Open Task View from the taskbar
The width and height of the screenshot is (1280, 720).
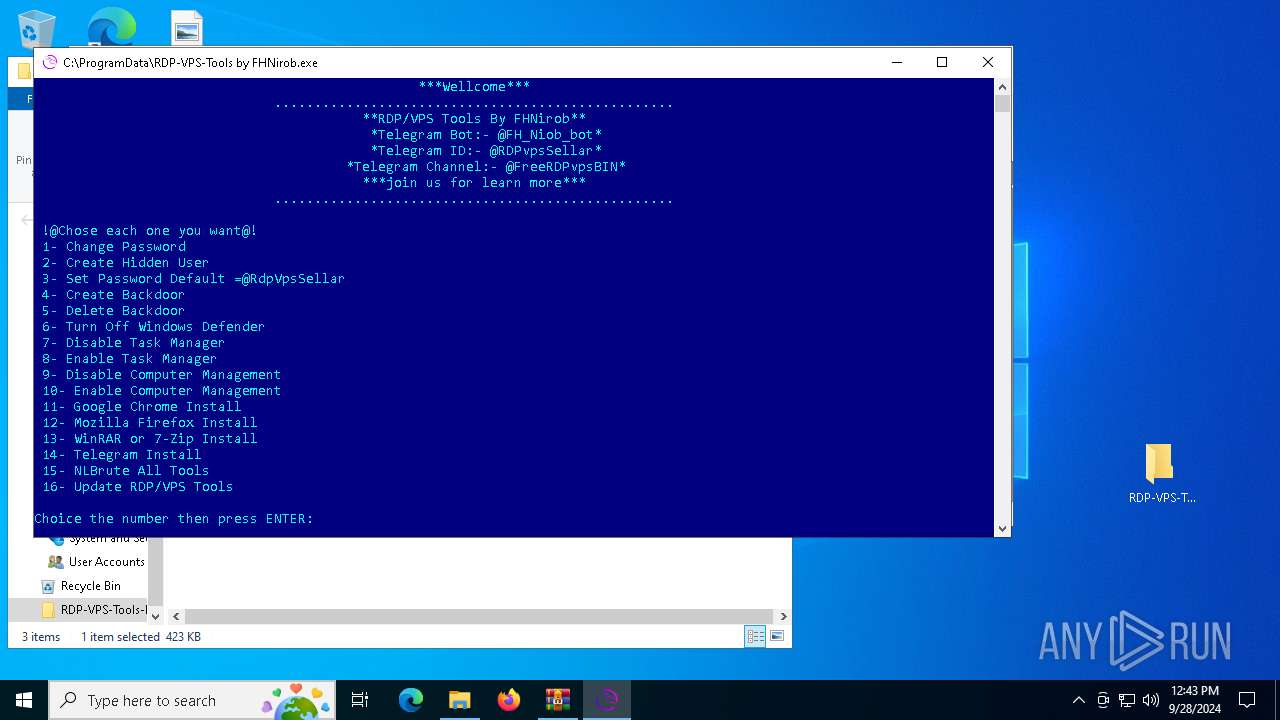point(360,700)
